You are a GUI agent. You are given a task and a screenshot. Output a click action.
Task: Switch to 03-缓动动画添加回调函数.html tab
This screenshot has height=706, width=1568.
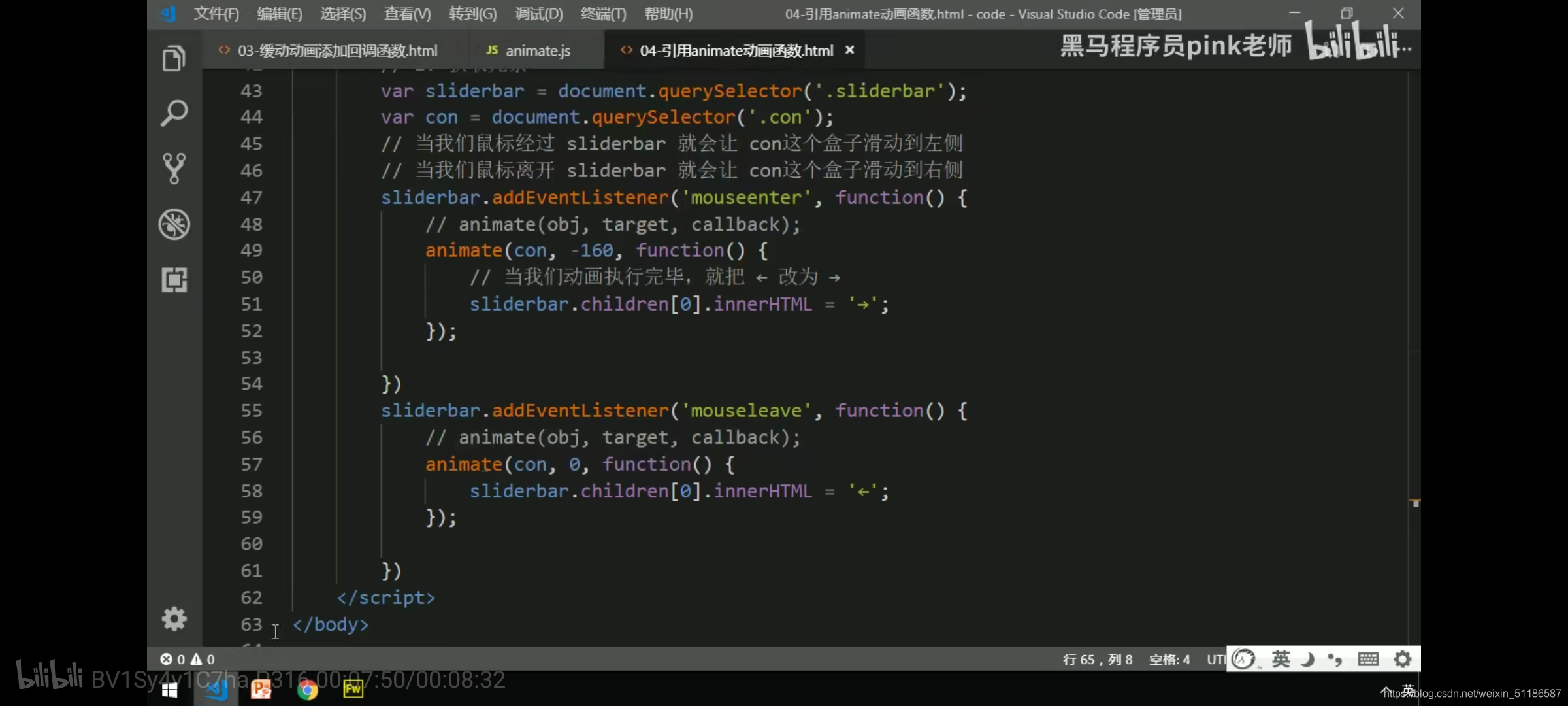tap(337, 50)
